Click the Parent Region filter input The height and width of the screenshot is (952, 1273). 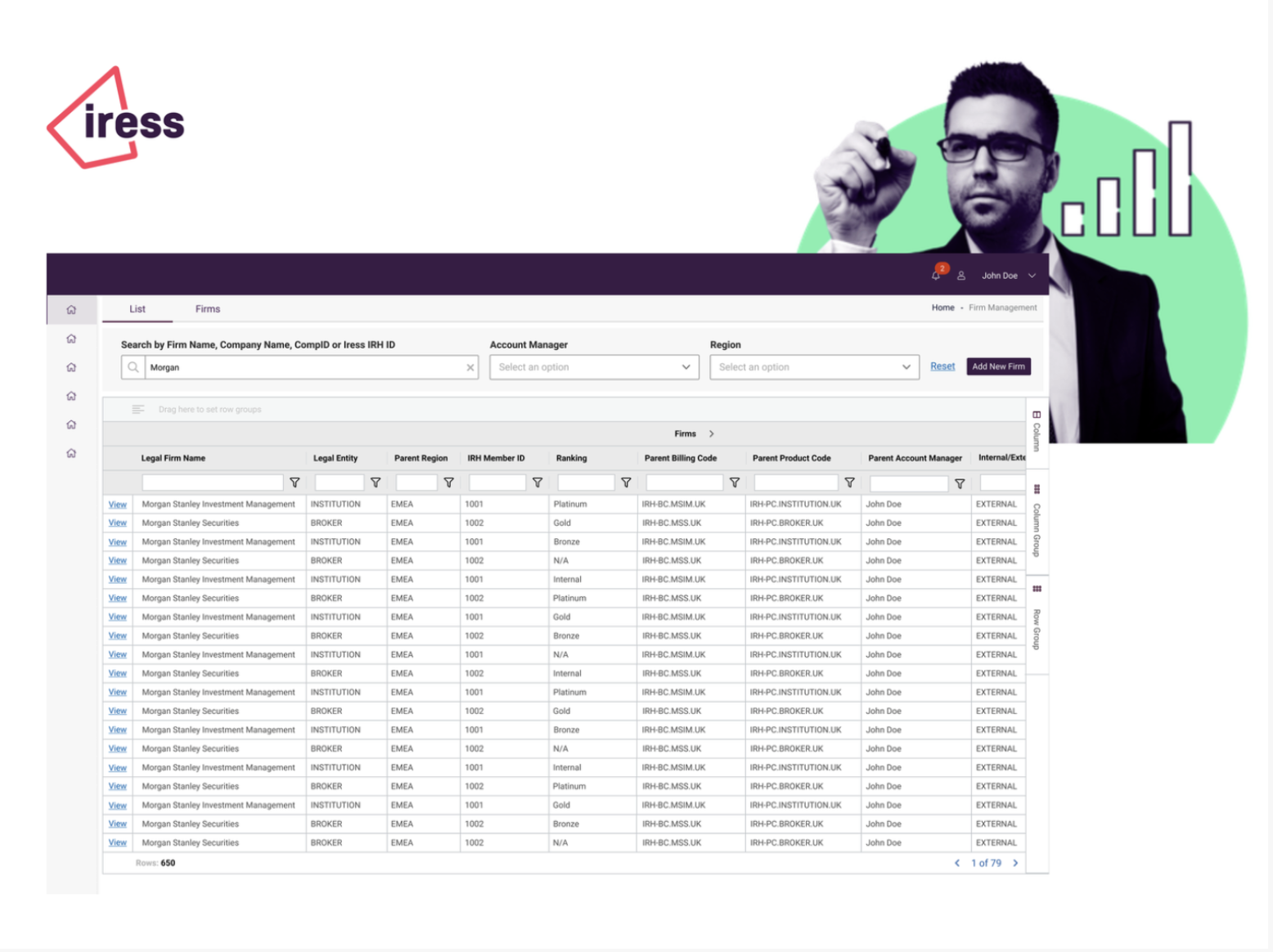[x=416, y=483]
